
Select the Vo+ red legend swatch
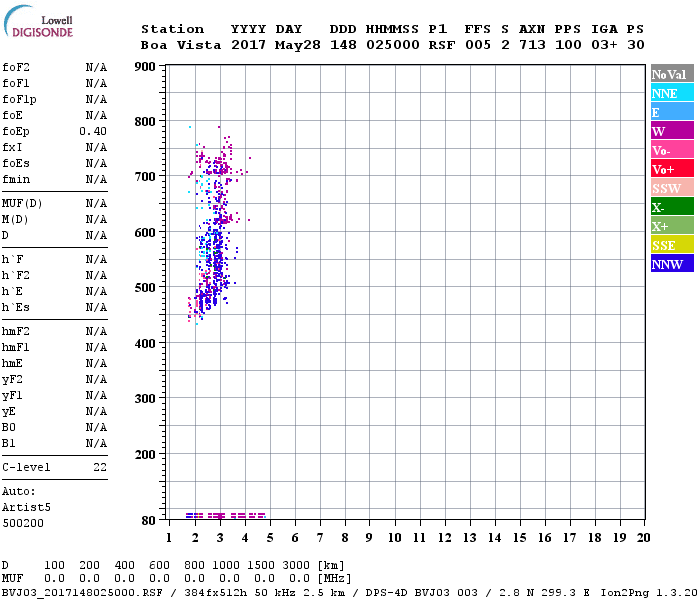coord(672,169)
